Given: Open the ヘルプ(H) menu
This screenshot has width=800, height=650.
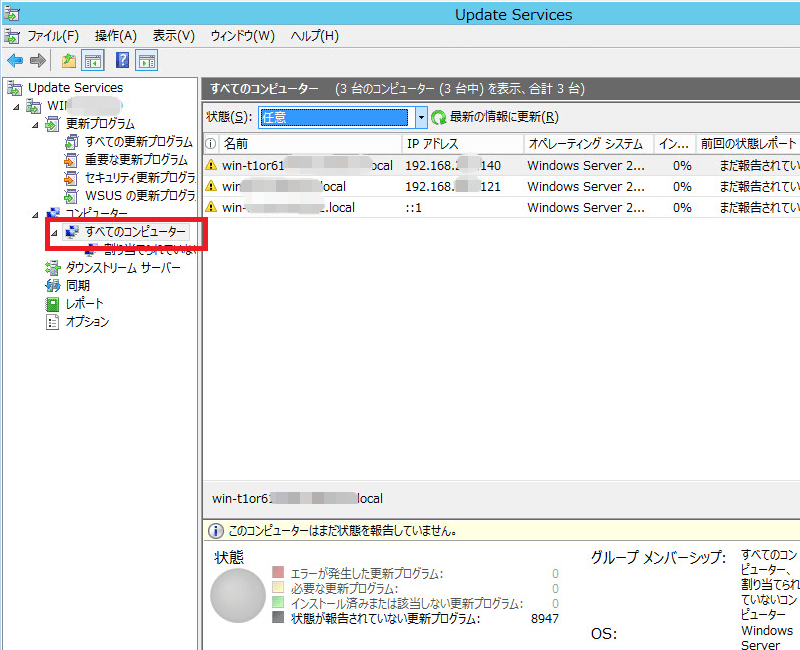Looking at the screenshot, I should coord(314,36).
